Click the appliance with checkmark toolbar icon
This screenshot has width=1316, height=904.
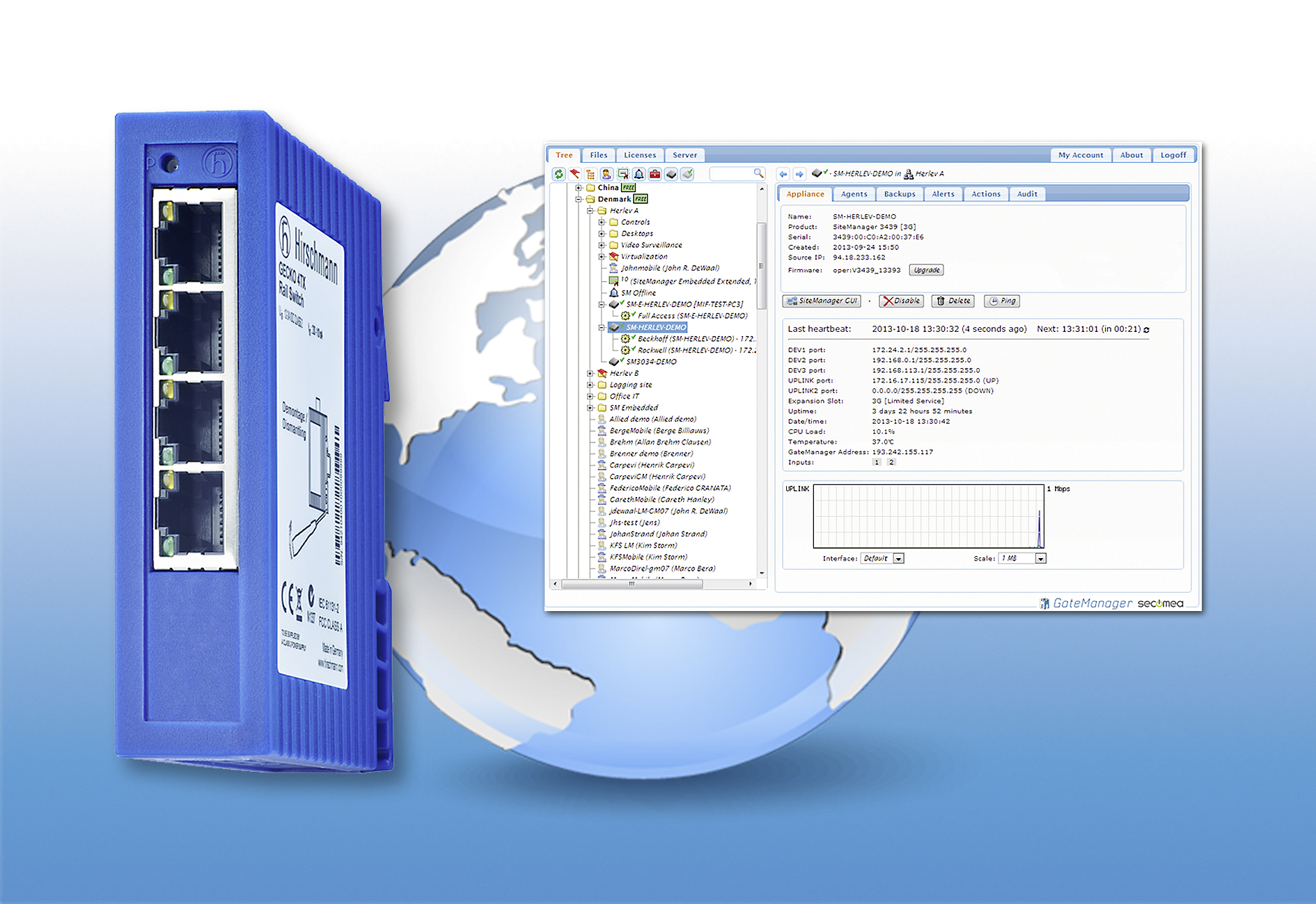pos(687,174)
